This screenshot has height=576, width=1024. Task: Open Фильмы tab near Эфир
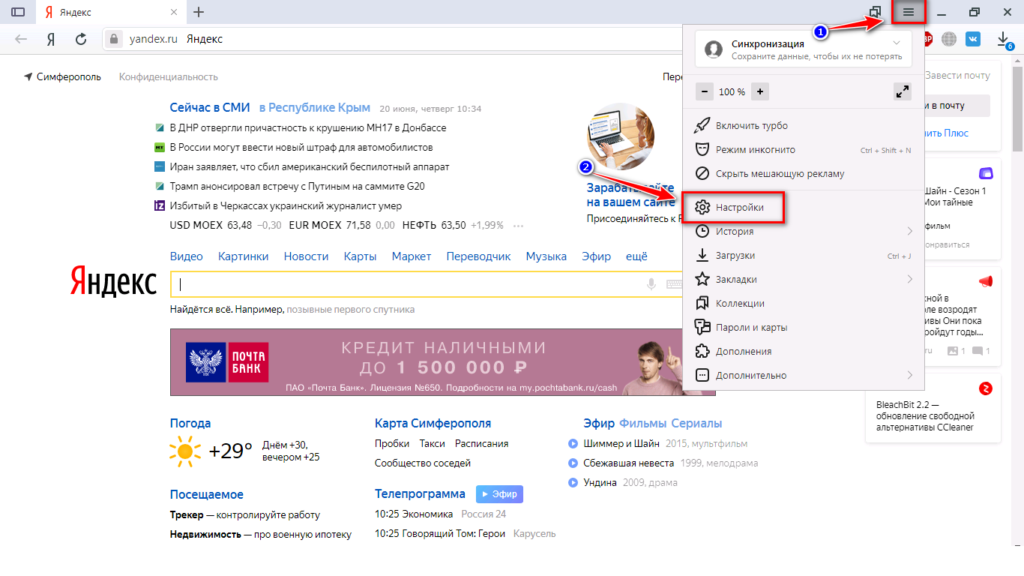point(642,423)
